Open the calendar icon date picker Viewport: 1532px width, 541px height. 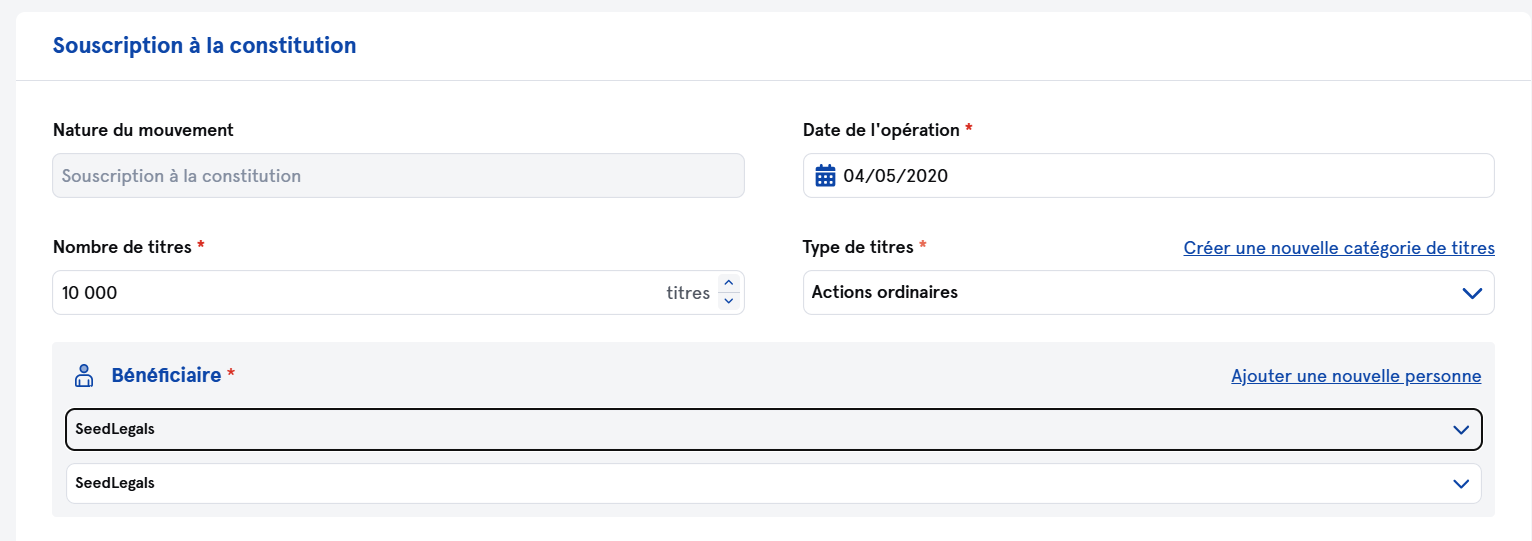pos(825,176)
